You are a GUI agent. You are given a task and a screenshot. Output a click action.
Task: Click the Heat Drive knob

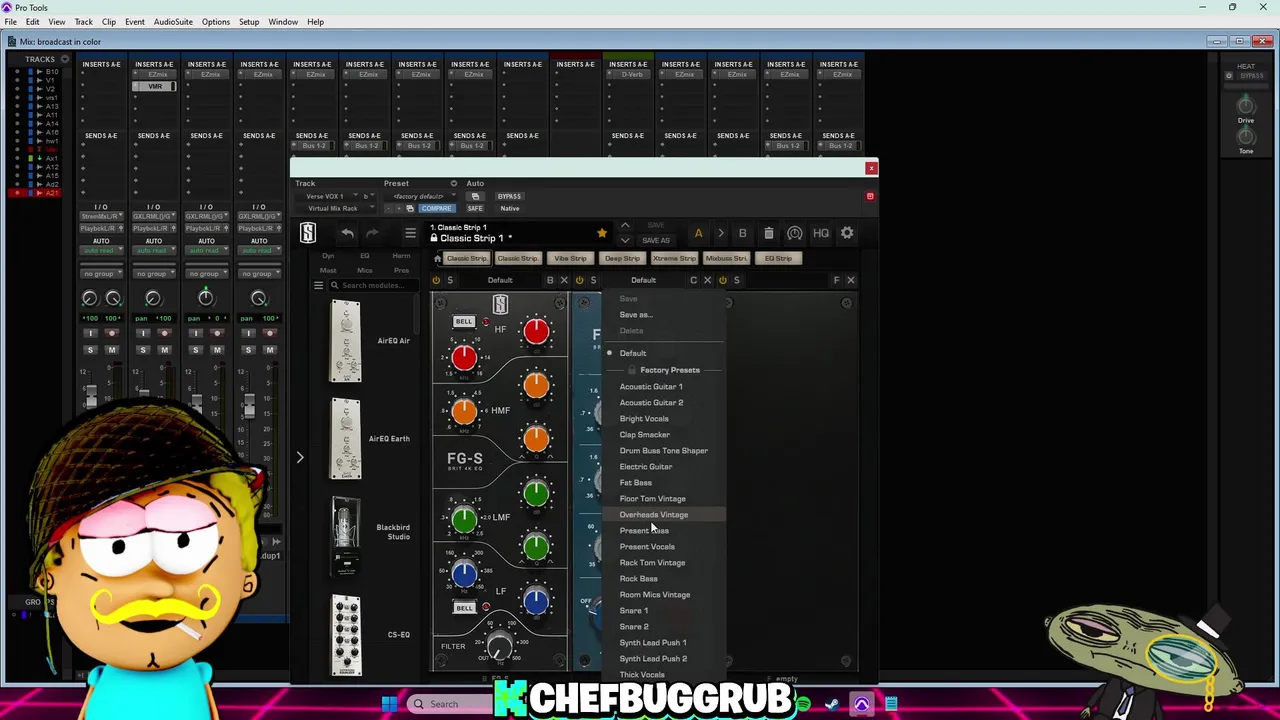point(1246,105)
